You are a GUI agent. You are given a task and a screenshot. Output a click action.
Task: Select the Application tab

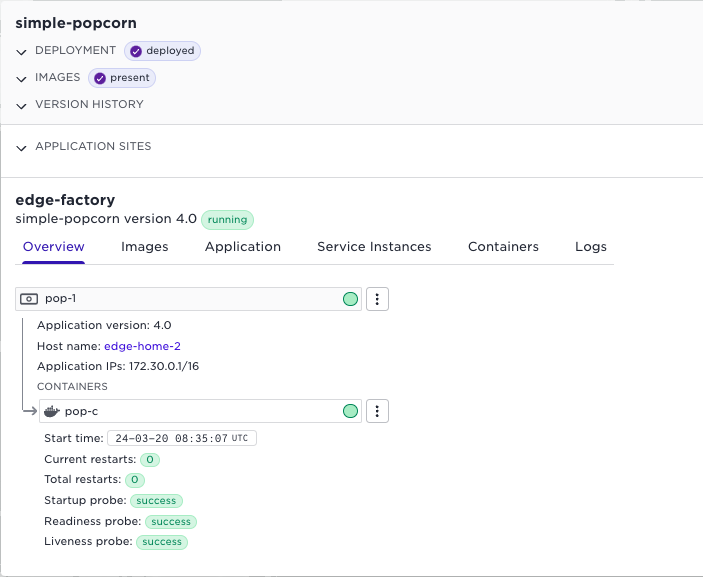click(x=243, y=247)
